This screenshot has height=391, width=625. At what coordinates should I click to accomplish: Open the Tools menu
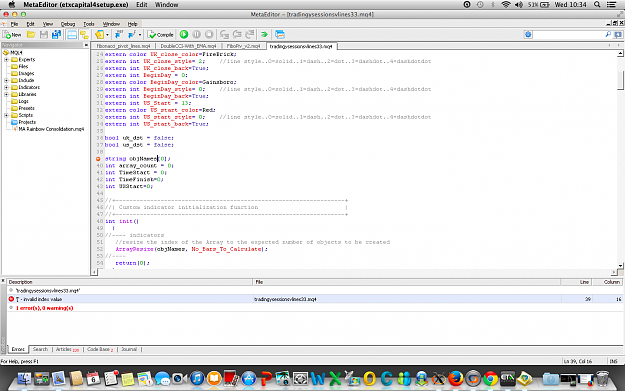89,24
